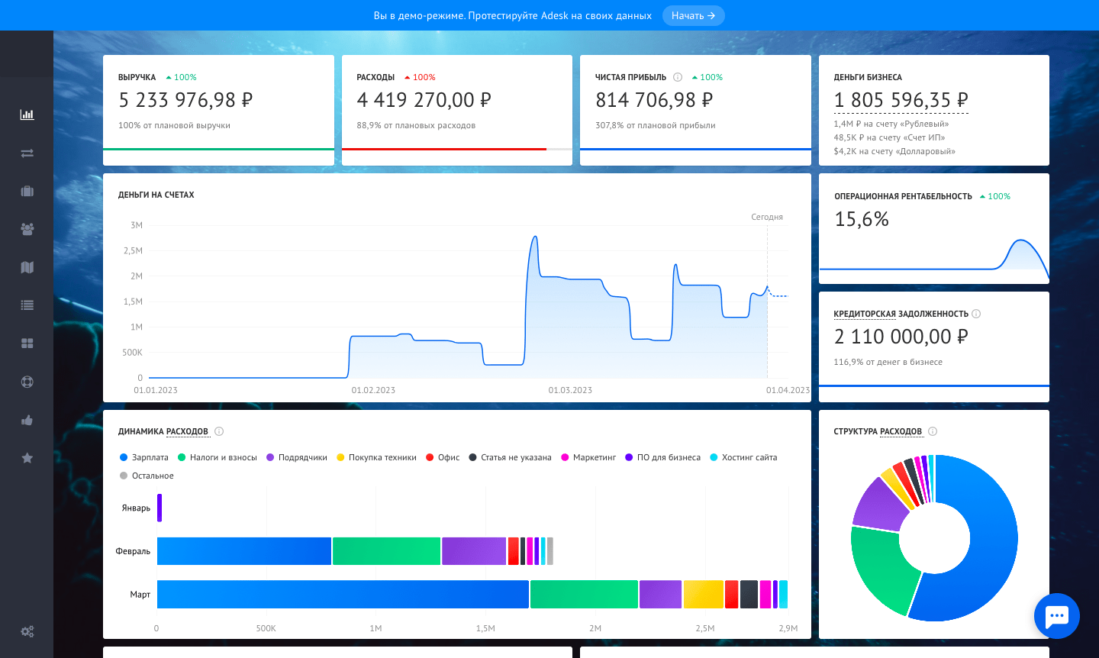Open the people group icon in sidebar
Image resolution: width=1099 pixels, height=658 pixels.
(27, 229)
